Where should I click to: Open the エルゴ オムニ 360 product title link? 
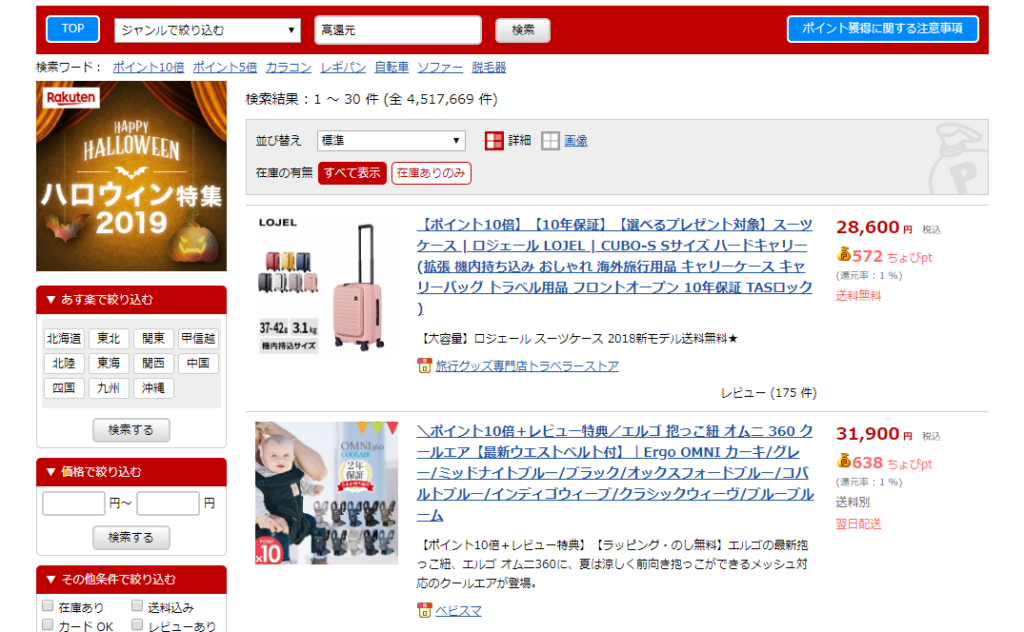[x=615, y=473]
